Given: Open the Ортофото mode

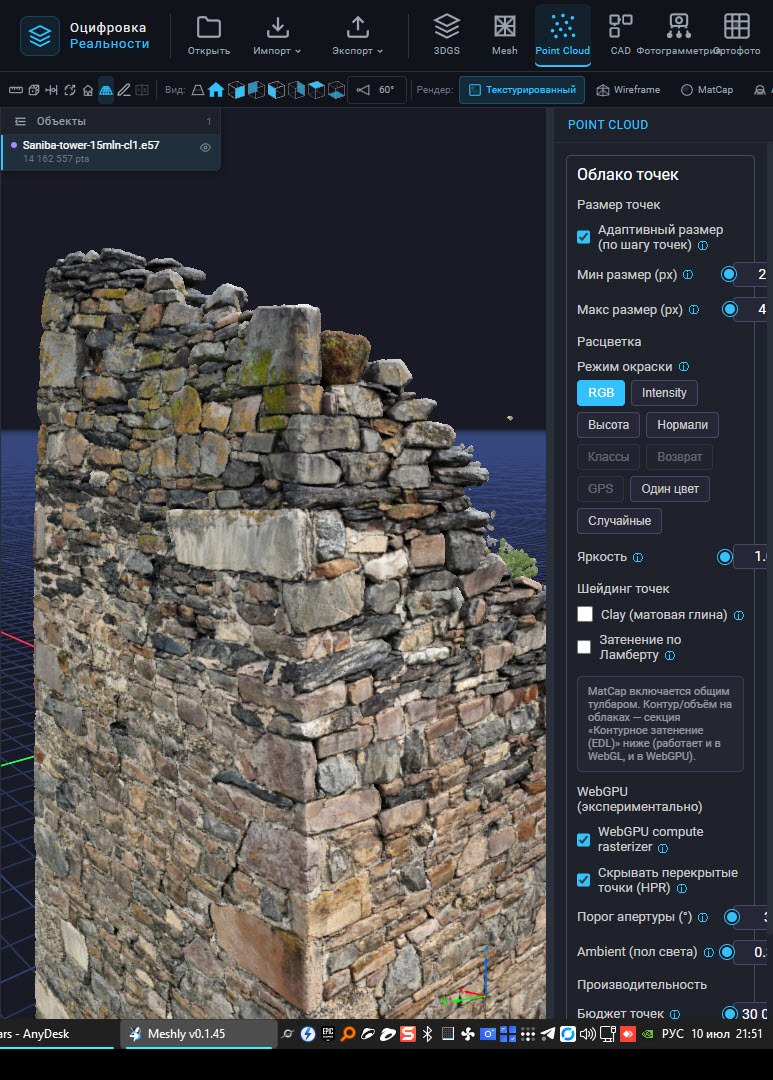Looking at the screenshot, I should tap(736, 34).
